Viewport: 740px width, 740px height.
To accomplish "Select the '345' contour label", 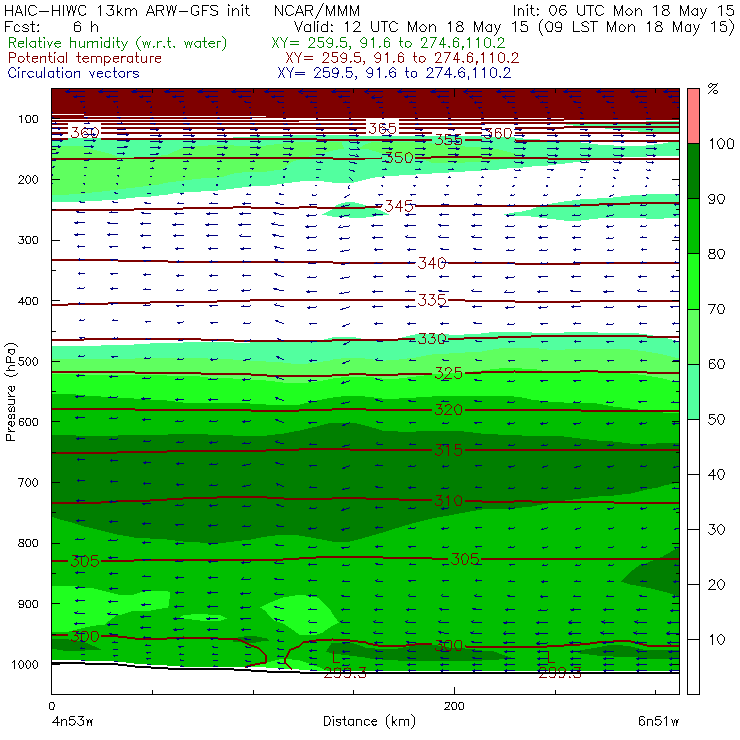I will tap(399, 206).
